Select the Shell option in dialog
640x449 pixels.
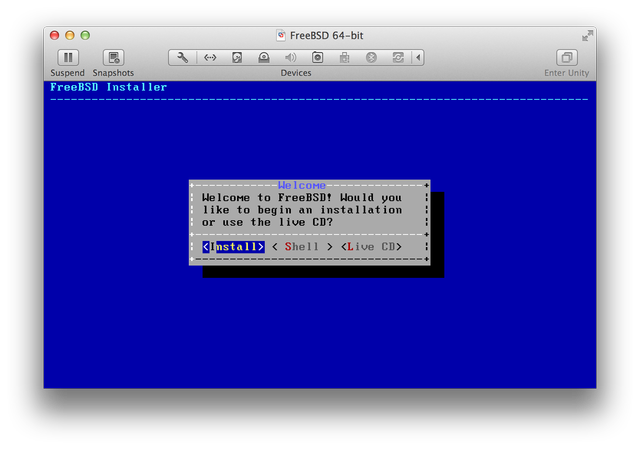302,247
